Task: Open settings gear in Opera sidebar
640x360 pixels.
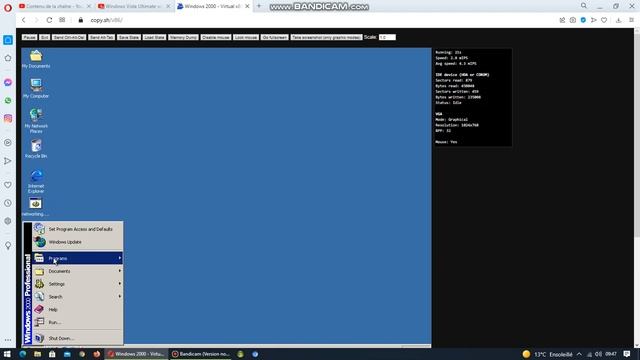Action: pos(8,221)
